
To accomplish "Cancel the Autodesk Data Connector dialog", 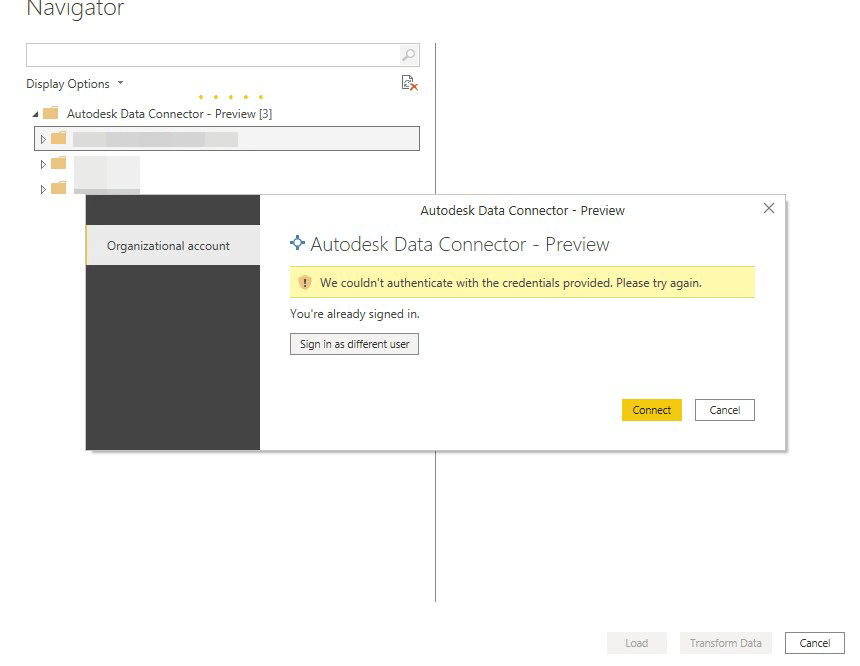I will (725, 410).
